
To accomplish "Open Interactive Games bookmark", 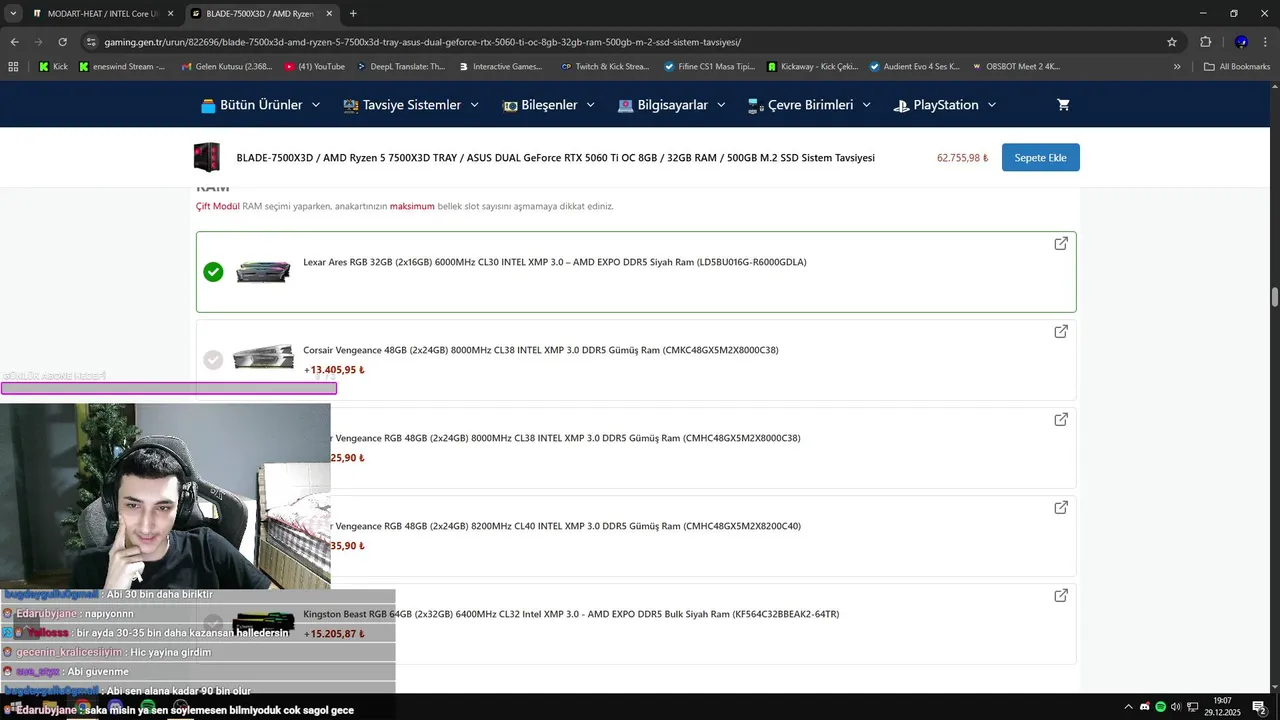I will [501, 67].
